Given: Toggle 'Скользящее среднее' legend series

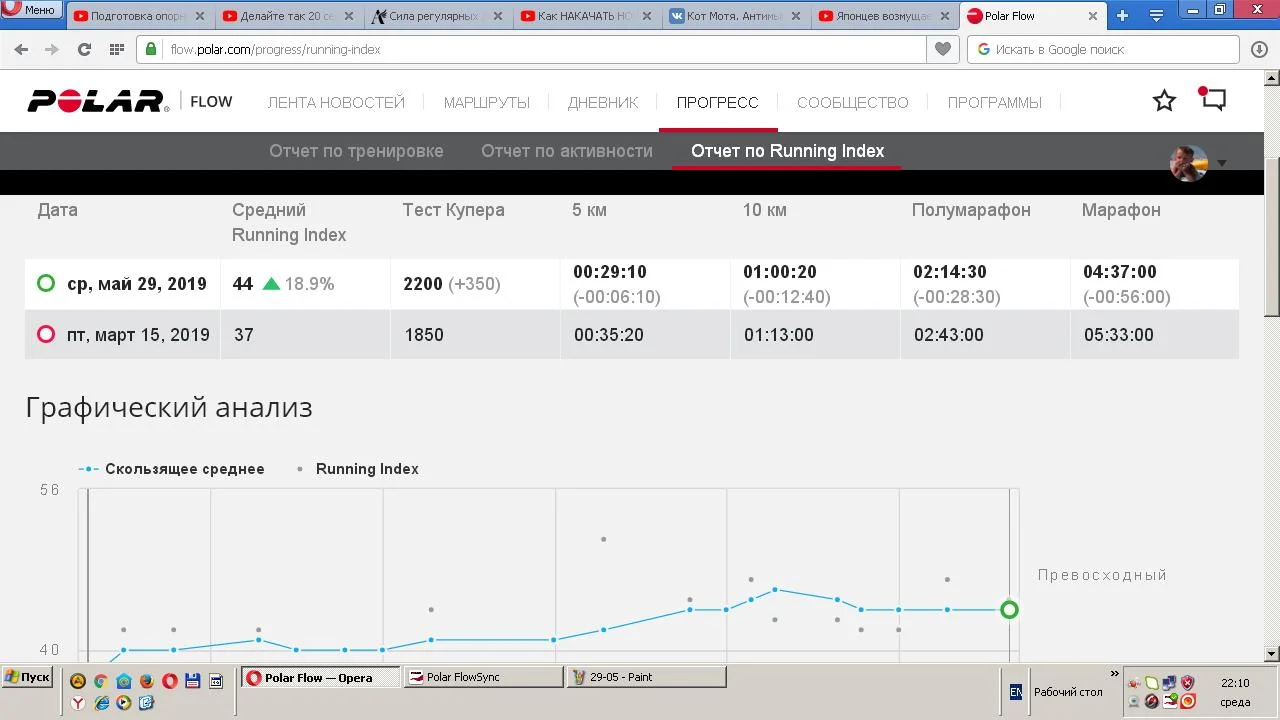Looking at the screenshot, I should (x=172, y=469).
